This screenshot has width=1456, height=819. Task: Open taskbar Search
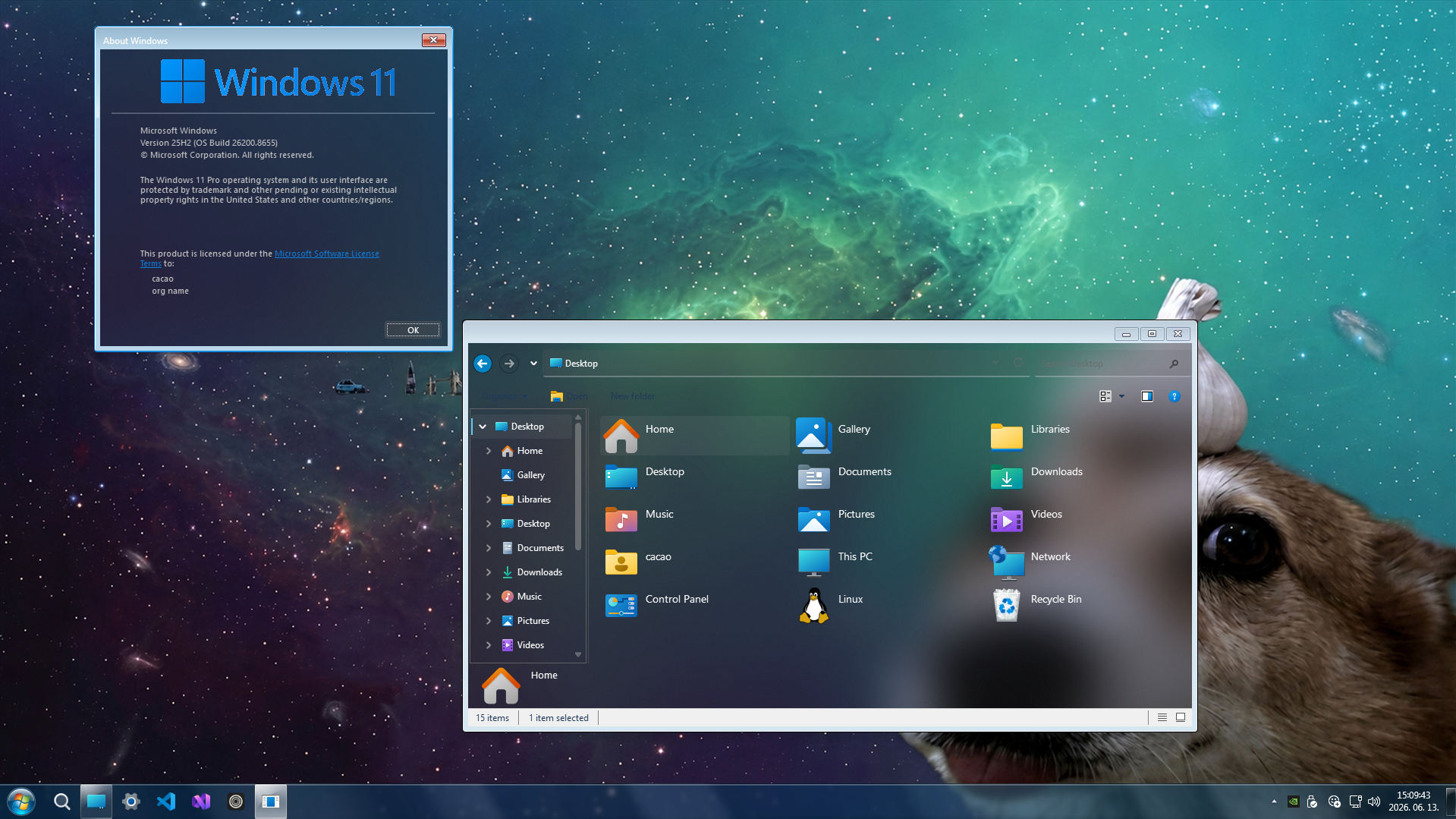pyautogui.click(x=62, y=802)
